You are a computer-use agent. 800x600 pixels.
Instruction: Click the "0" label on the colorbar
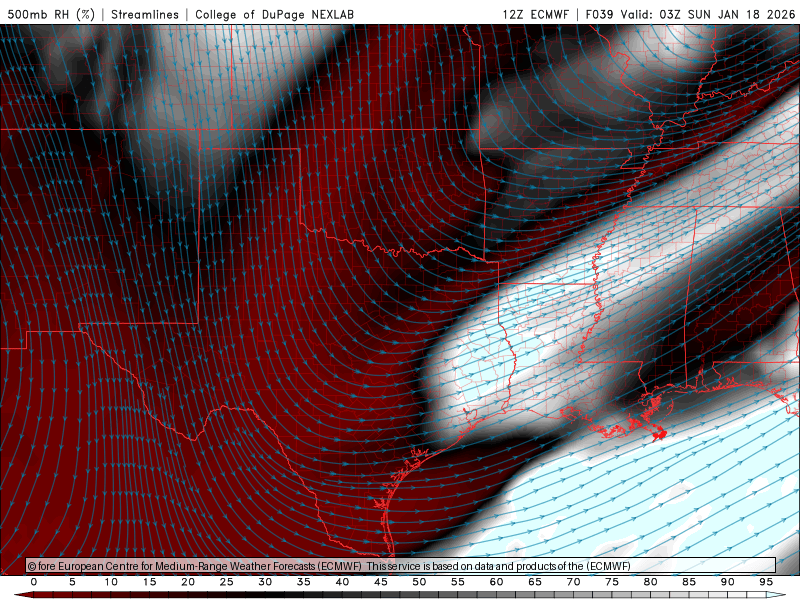34,582
